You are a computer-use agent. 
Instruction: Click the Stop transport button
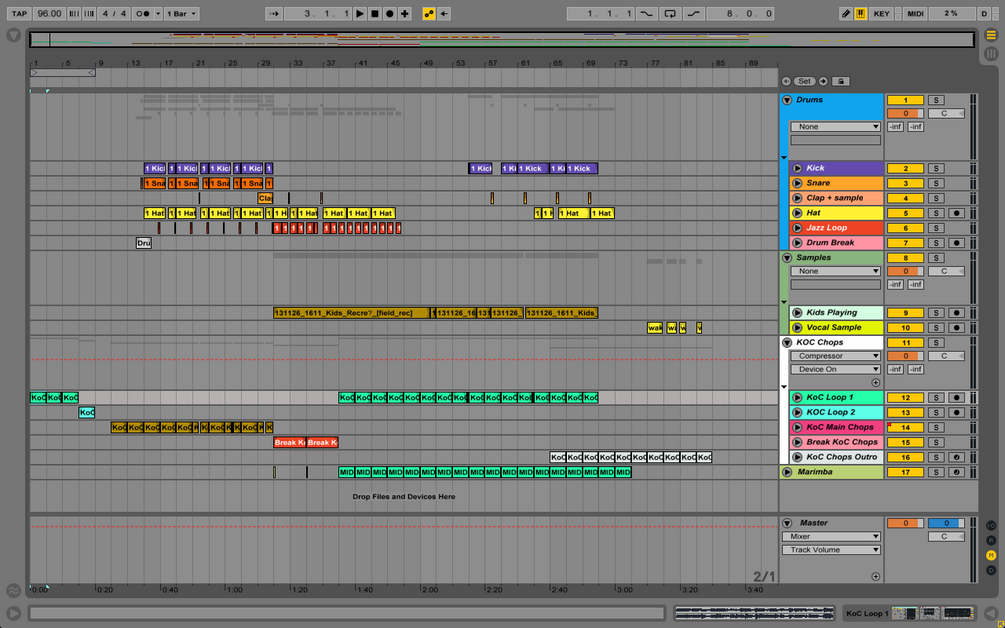pos(374,13)
